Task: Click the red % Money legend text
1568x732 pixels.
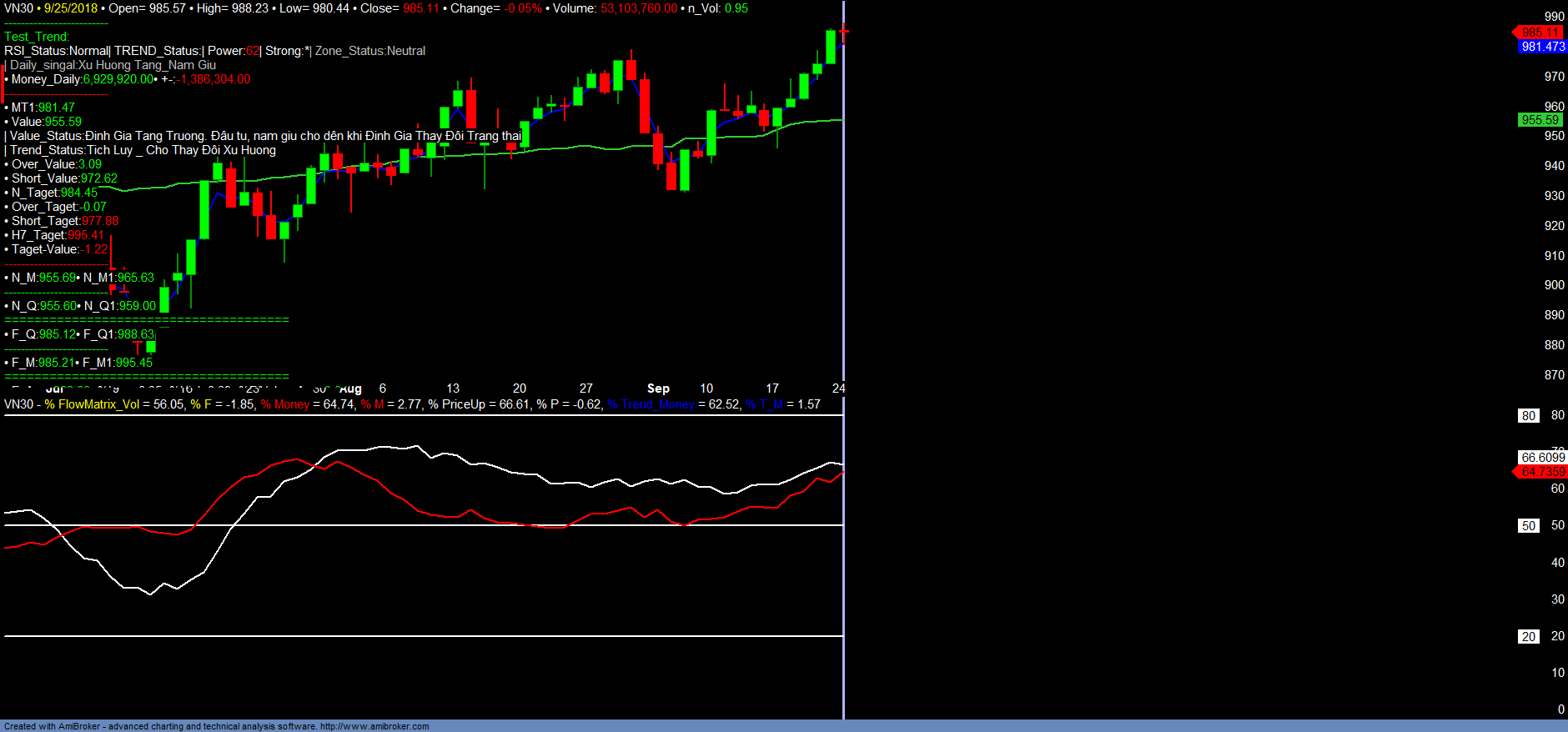Action: click(x=285, y=404)
